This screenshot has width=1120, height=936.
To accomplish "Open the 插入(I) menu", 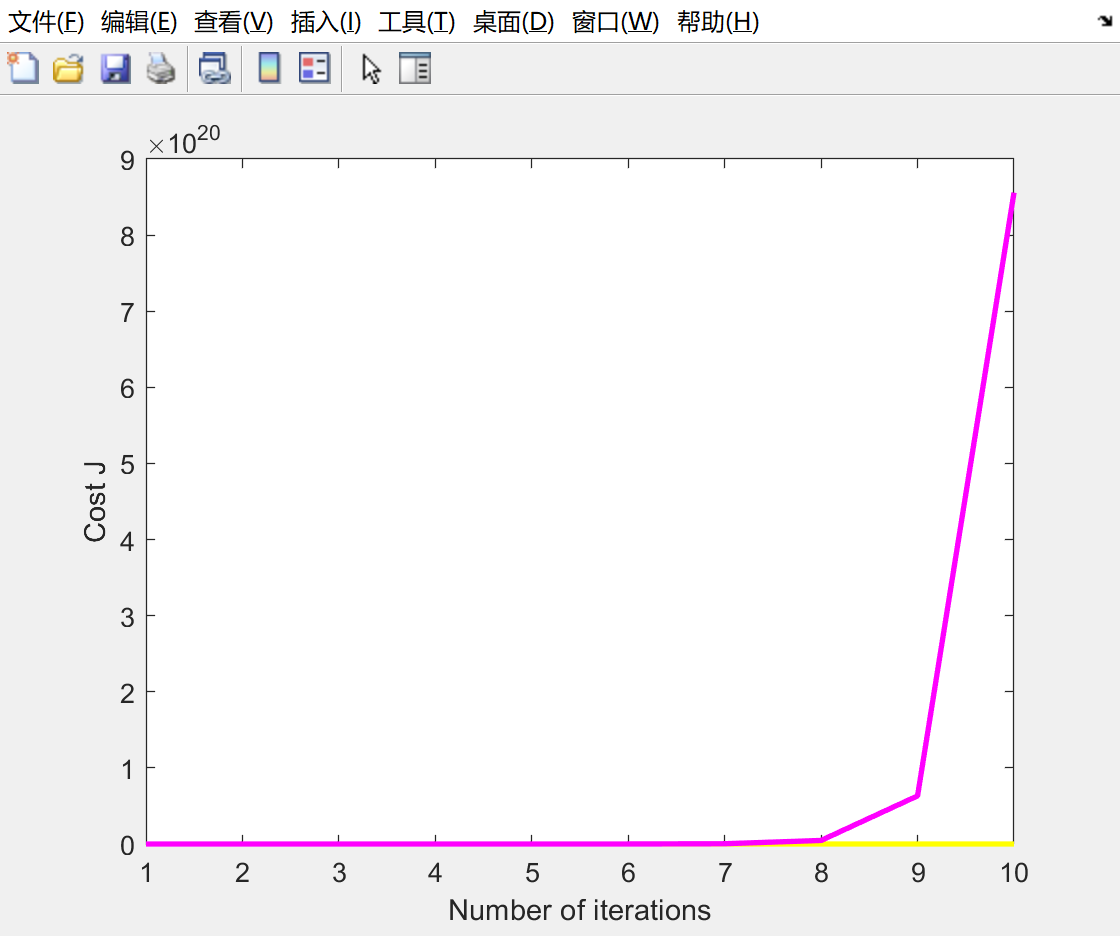I will 326,22.
